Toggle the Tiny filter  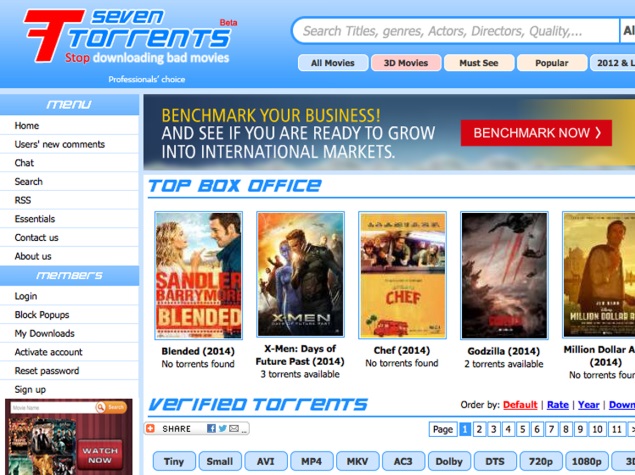click(x=174, y=461)
